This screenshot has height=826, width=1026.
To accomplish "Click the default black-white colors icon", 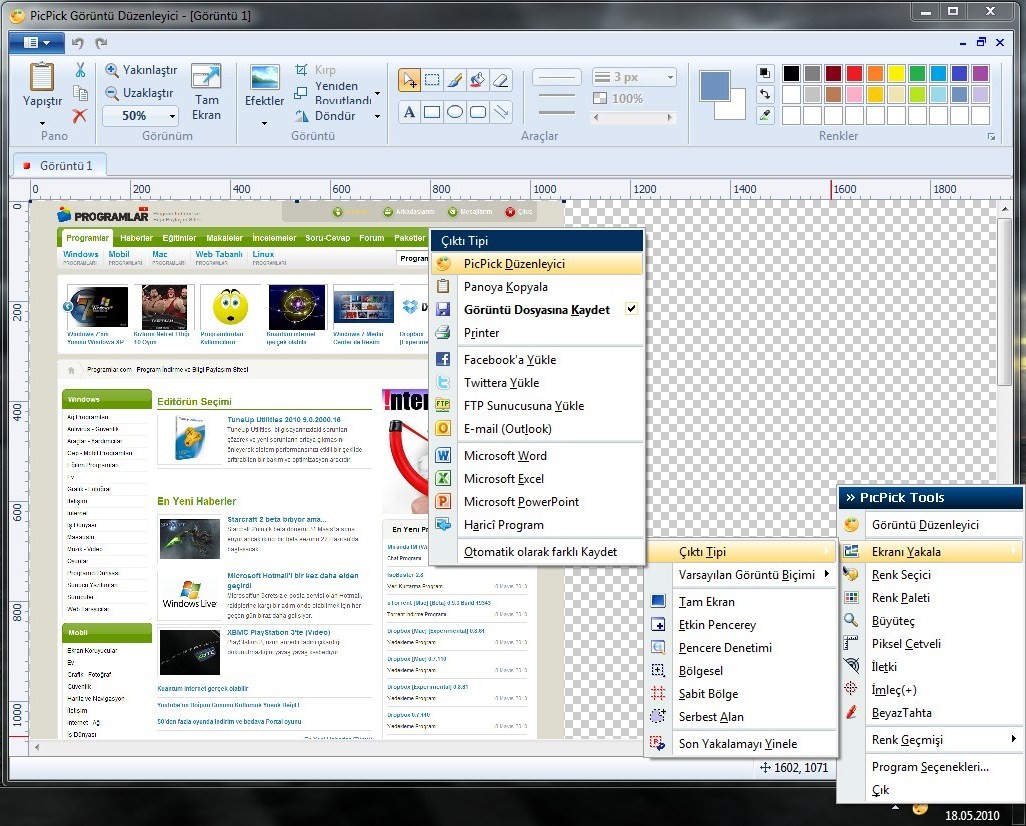I will 765,73.
